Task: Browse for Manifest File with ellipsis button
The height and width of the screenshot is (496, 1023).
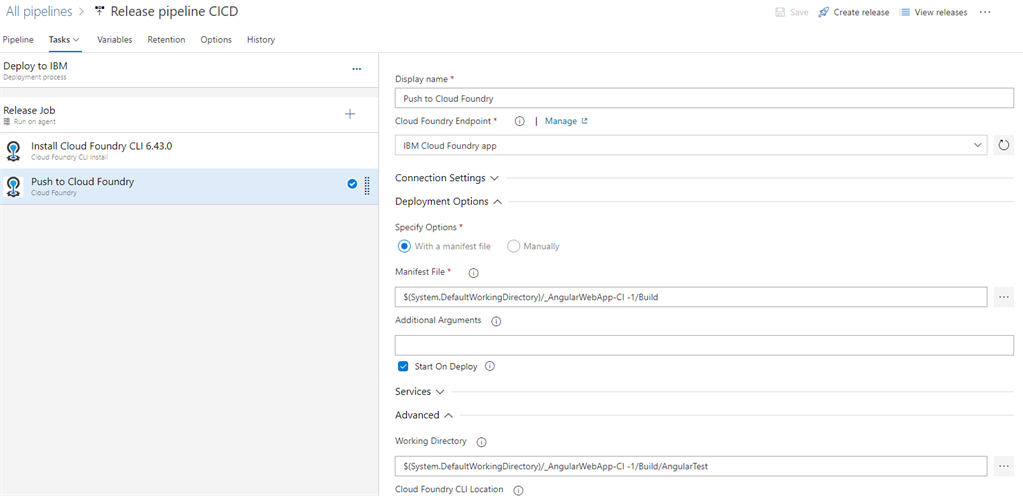Action: pos(1003,297)
